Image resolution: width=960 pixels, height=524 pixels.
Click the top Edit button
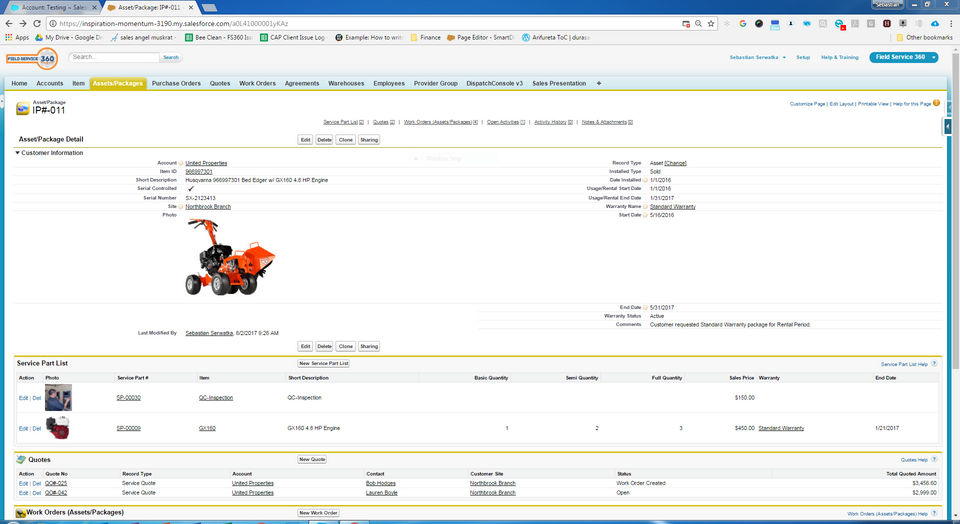pos(305,140)
